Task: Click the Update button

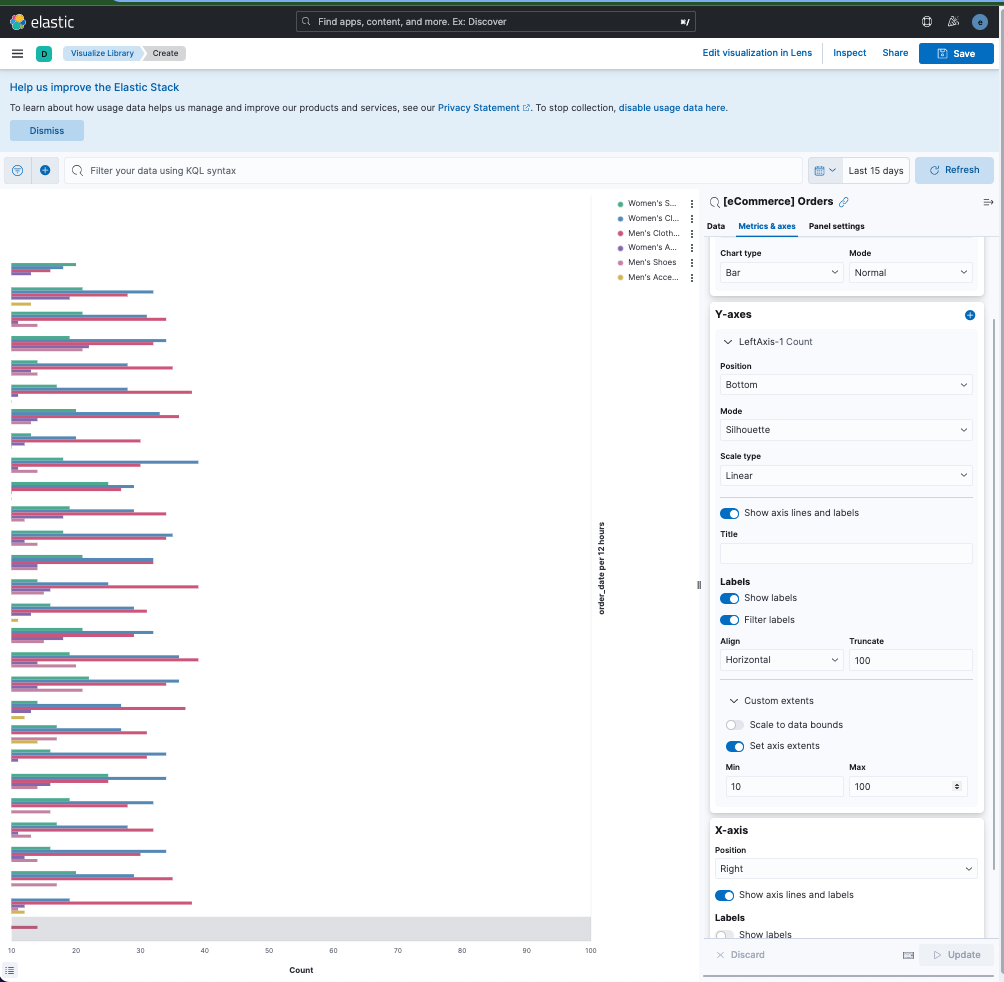Action: [x=957, y=955]
